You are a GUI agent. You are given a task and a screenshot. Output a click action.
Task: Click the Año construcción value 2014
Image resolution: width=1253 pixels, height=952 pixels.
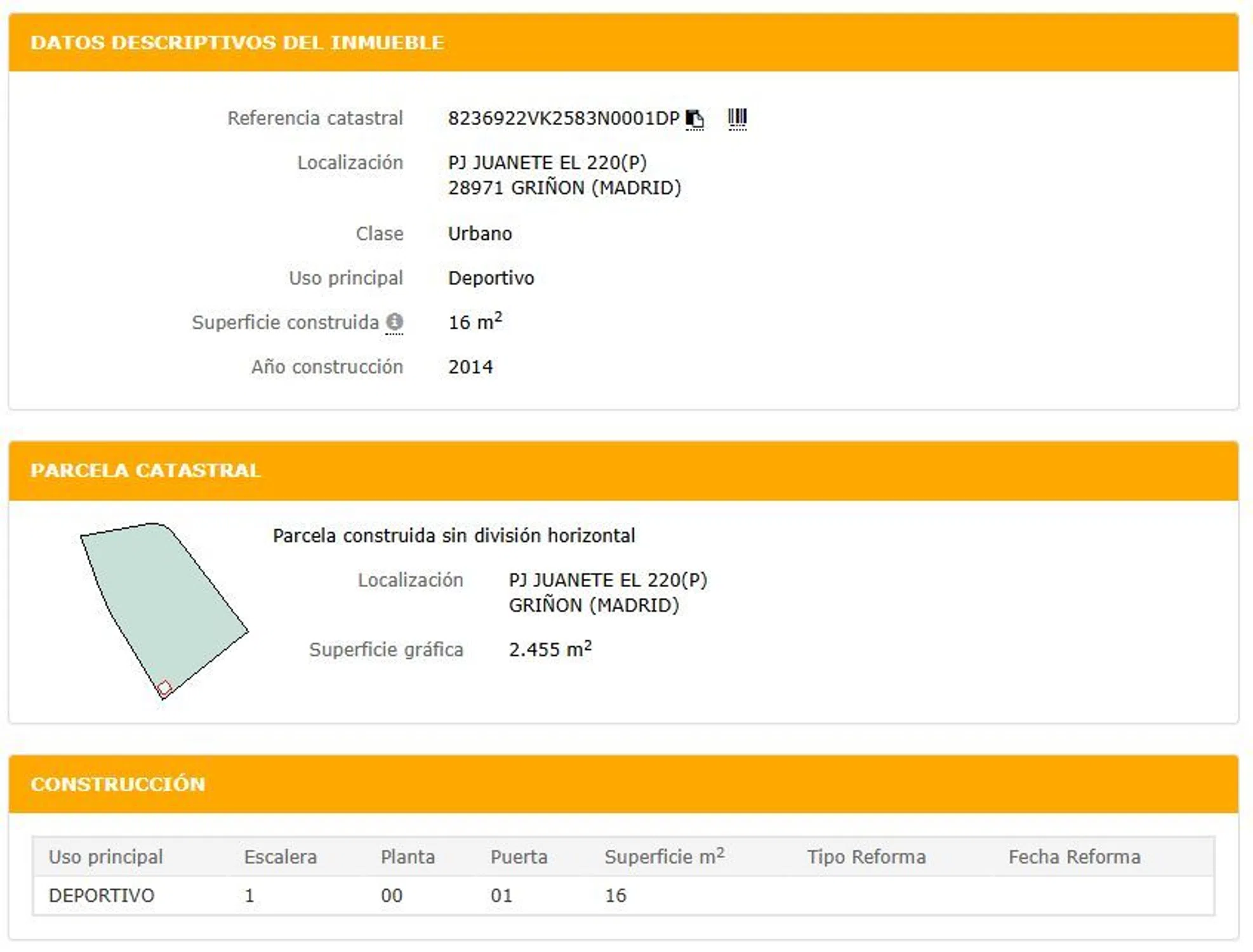[x=470, y=367]
